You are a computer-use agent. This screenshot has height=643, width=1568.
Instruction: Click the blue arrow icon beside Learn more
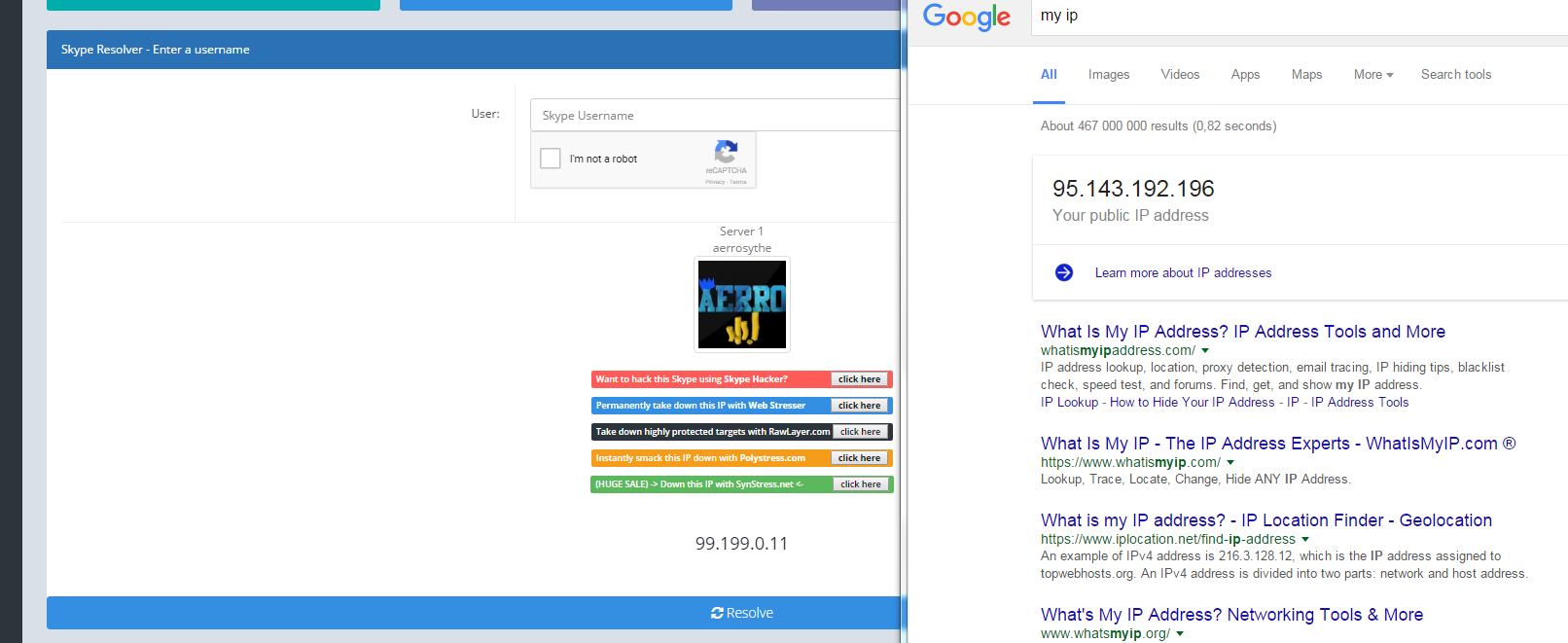(x=1064, y=272)
